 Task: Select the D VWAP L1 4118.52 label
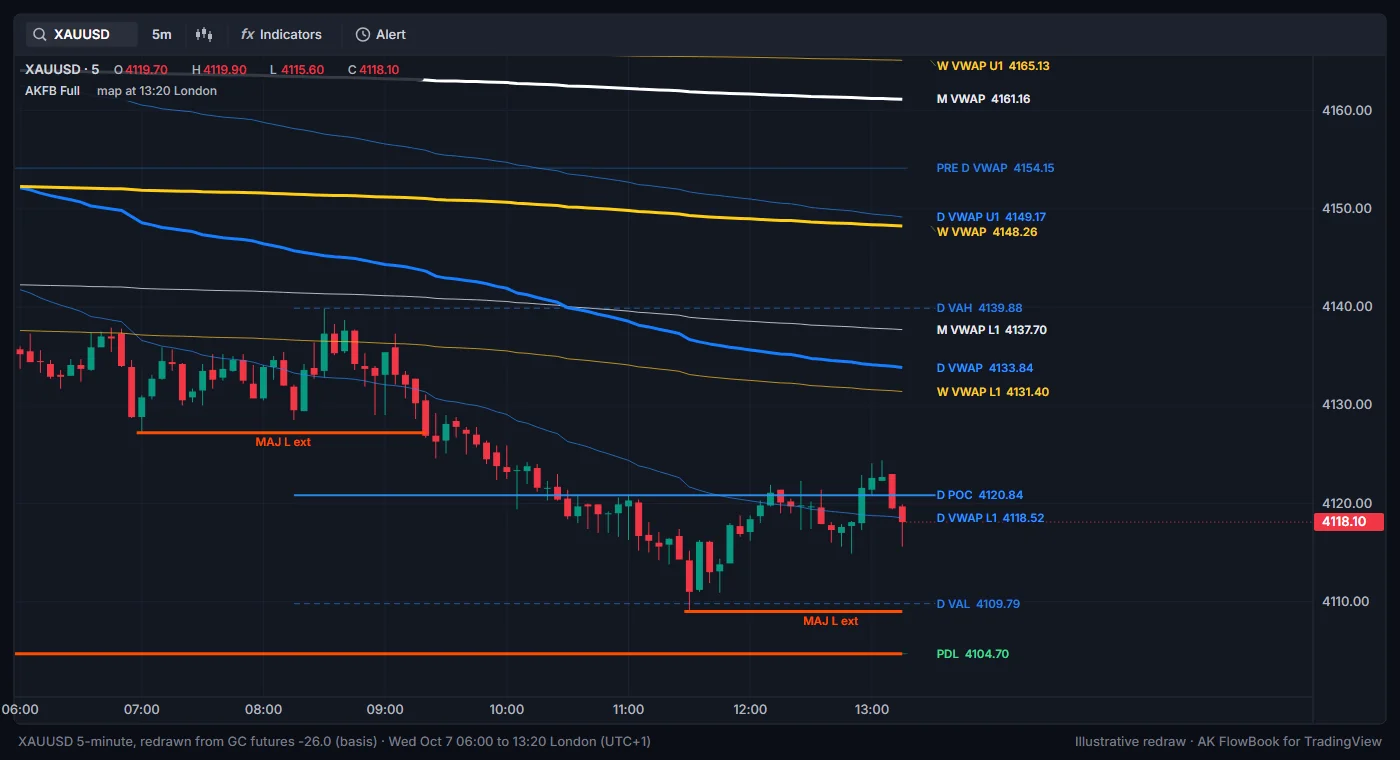click(990, 518)
